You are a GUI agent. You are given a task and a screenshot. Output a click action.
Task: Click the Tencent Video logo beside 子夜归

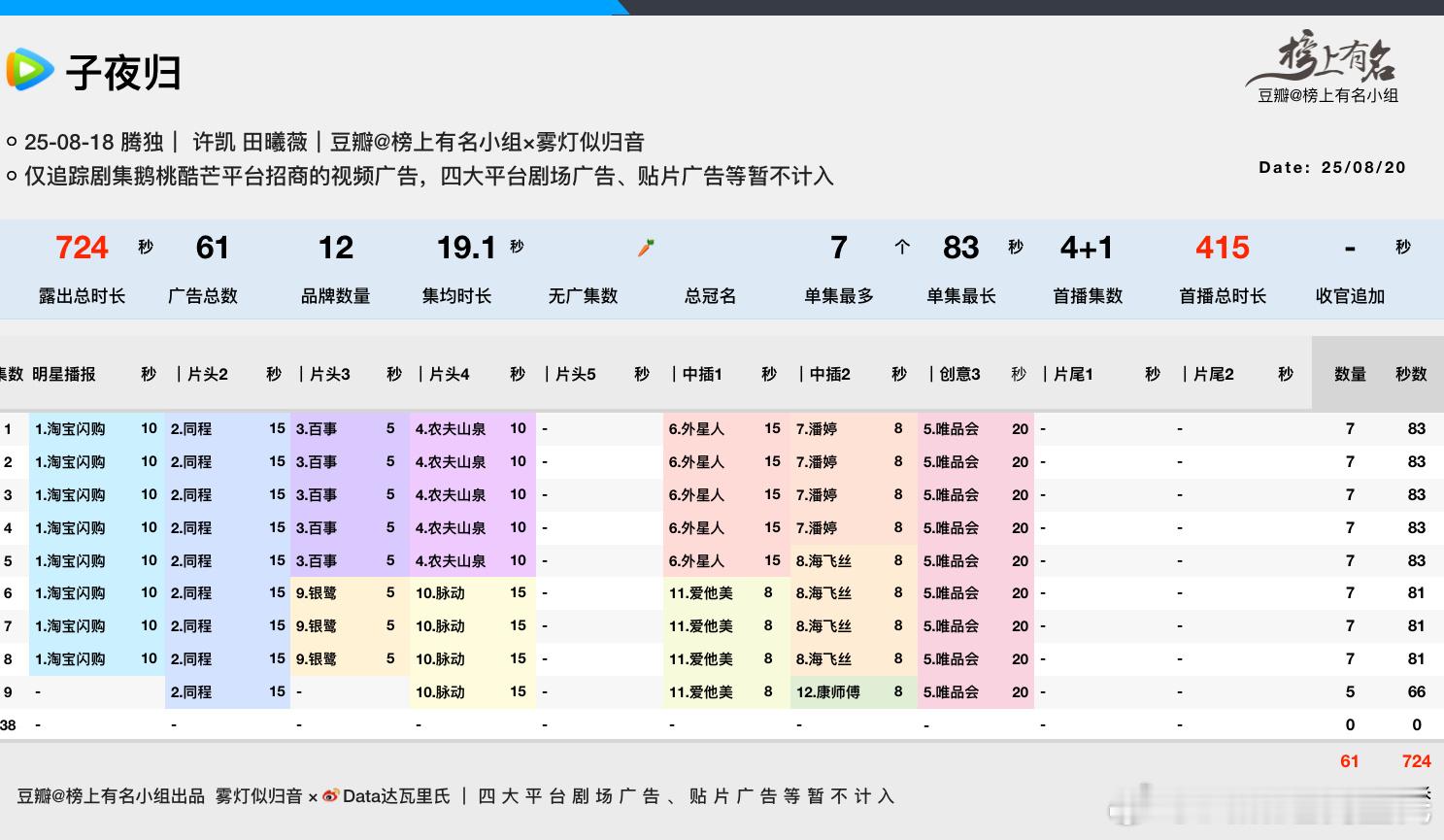click(x=29, y=70)
